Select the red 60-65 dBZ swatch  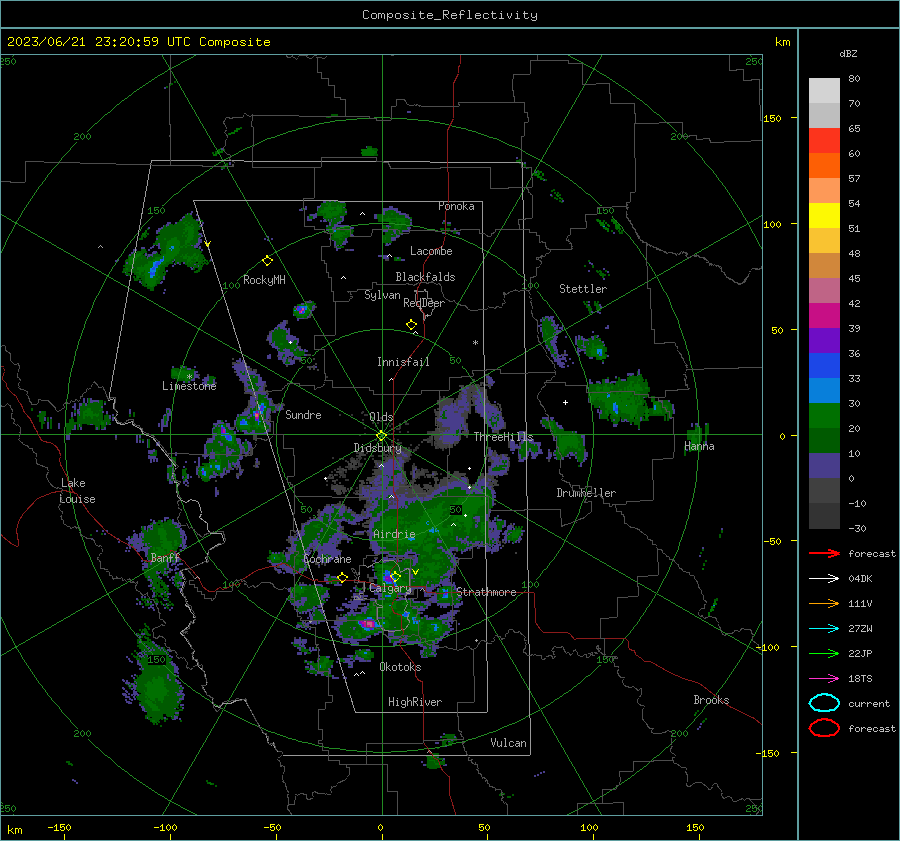(x=824, y=141)
